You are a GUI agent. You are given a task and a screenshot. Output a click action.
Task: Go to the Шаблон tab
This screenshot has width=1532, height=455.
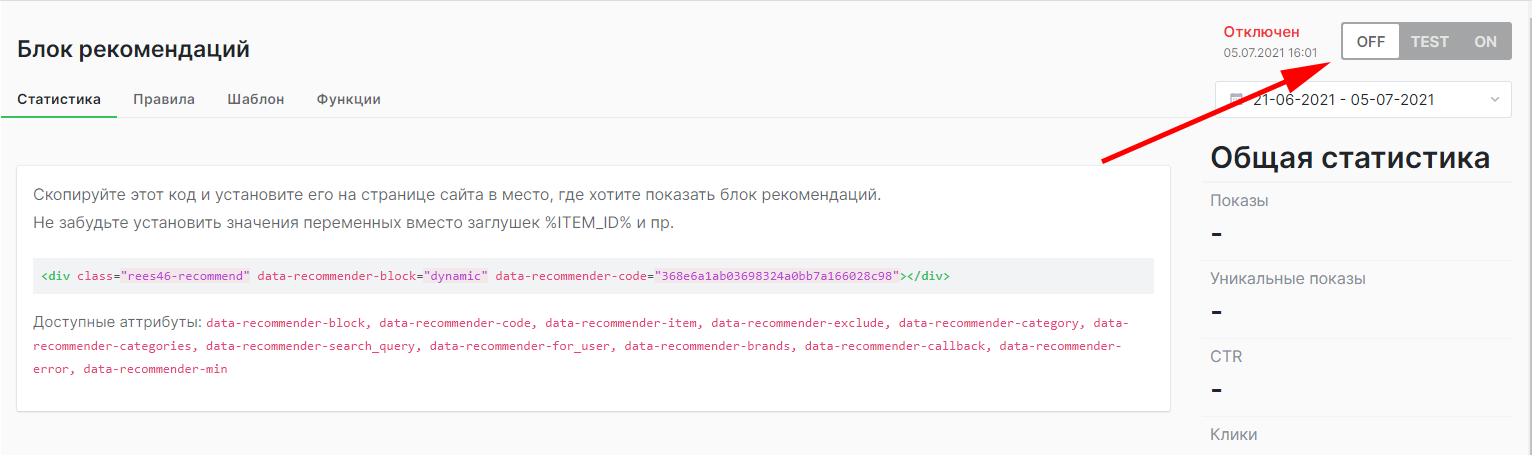[x=255, y=99]
